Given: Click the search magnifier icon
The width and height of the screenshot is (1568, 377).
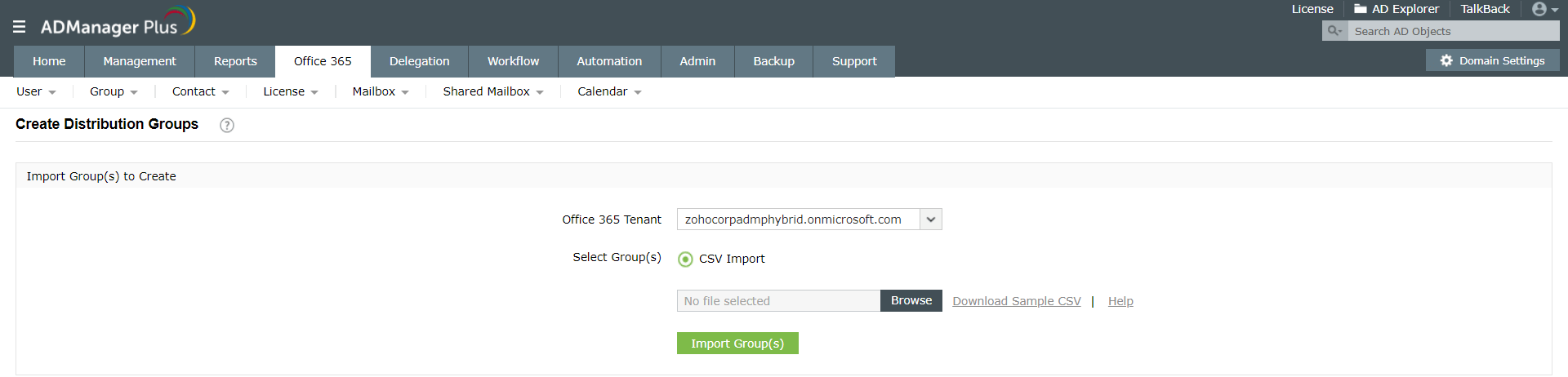Looking at the screenshot, I should [x=1334, y=31].
